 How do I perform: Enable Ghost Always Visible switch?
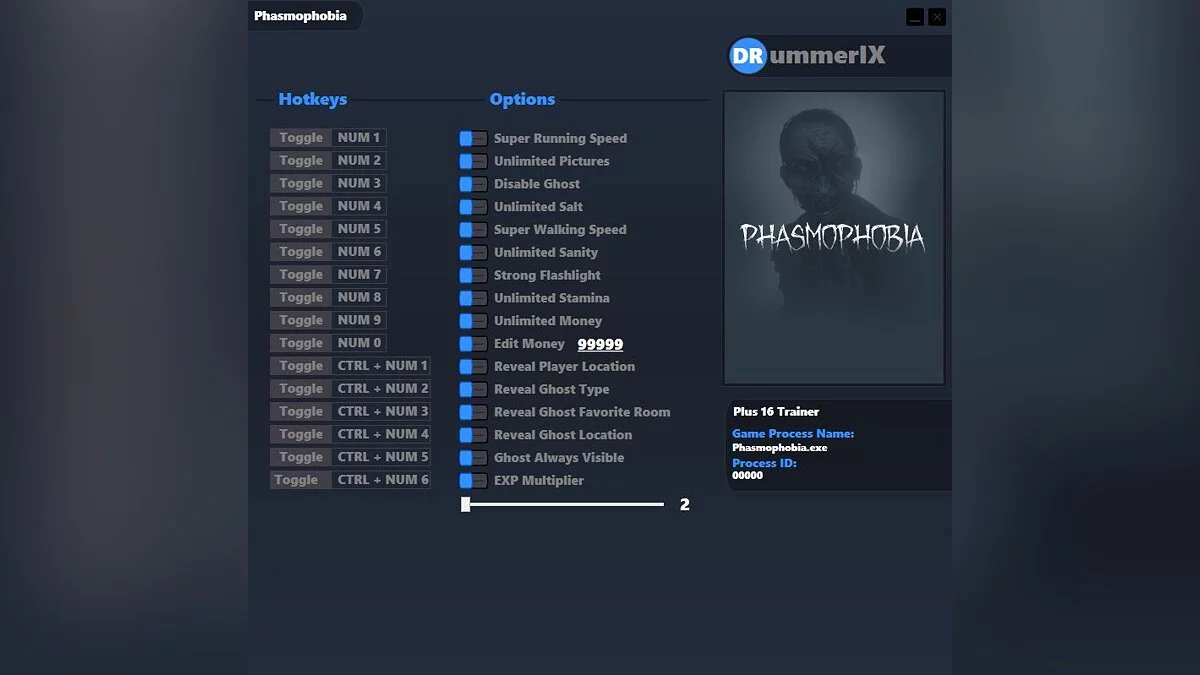pyautogui.click(x=473, y=458)
